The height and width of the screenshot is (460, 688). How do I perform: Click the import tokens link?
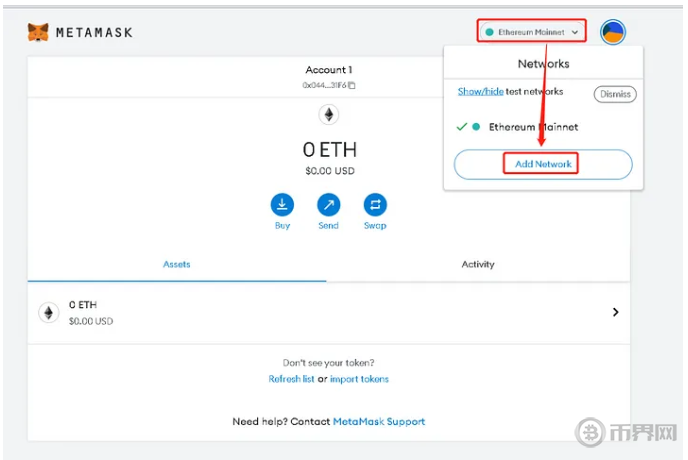[360, 379]
